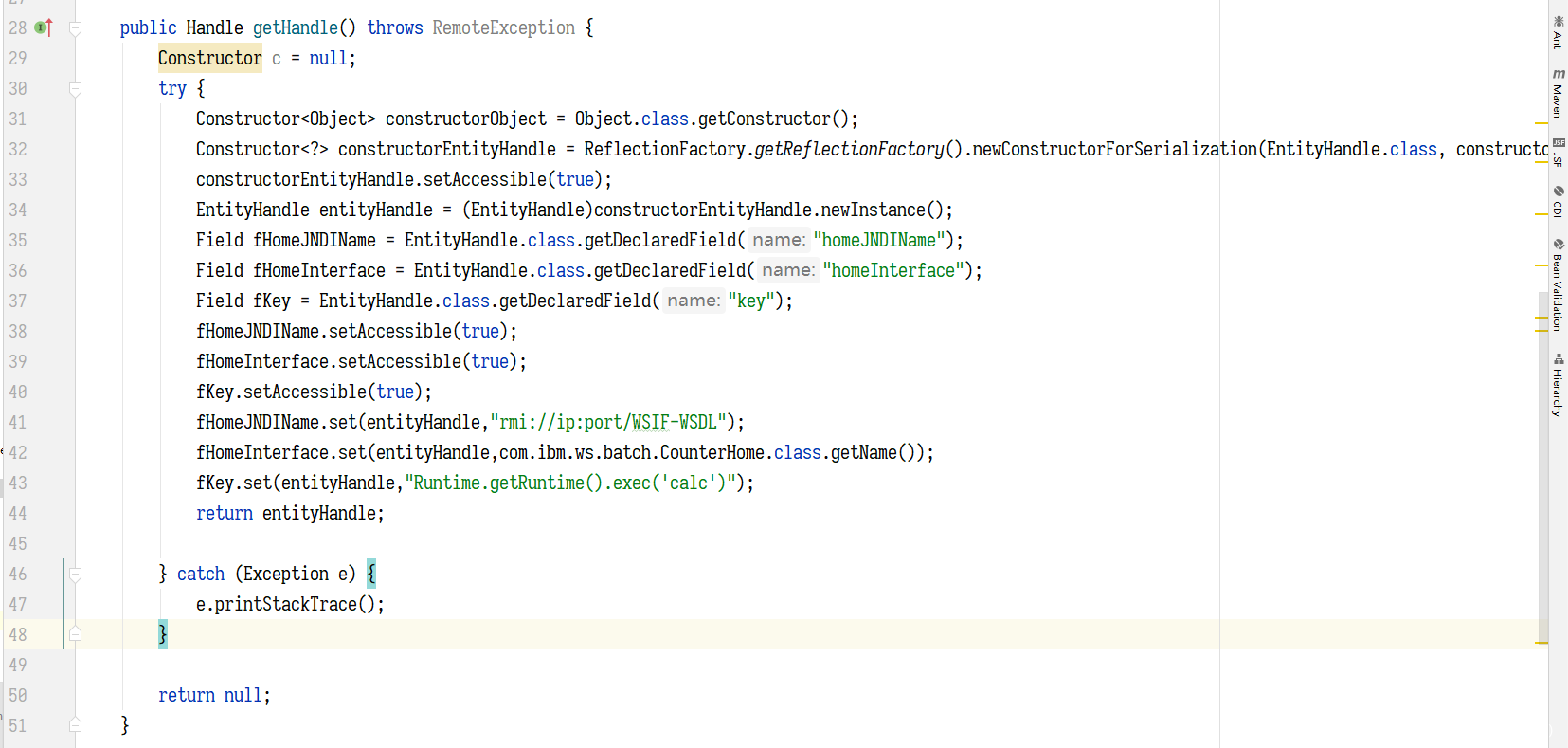Collapse the getHandle method at line 28
The width and height of the screenshot is (1568, 748).
pyautogui.click(x=76, y=28)
